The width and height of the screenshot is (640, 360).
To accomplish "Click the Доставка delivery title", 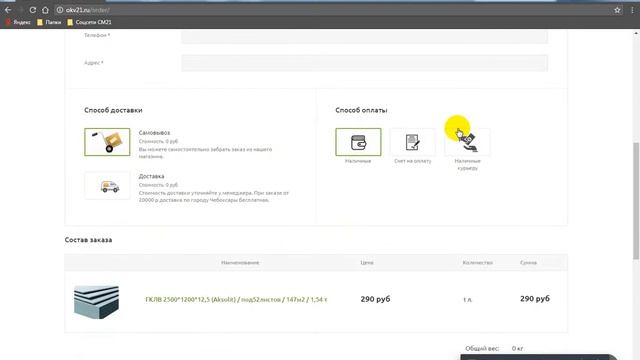I will pyautogui.click(x=151, y=176).
